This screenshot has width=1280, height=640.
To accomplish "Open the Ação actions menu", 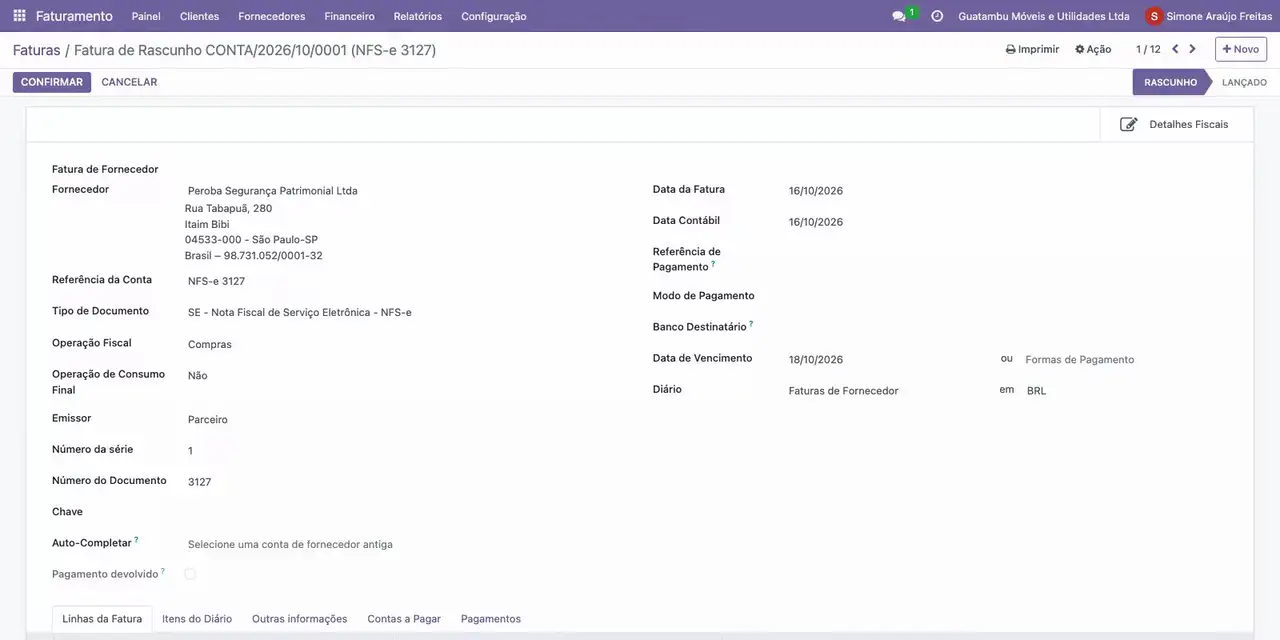I will coord(1093,49).
